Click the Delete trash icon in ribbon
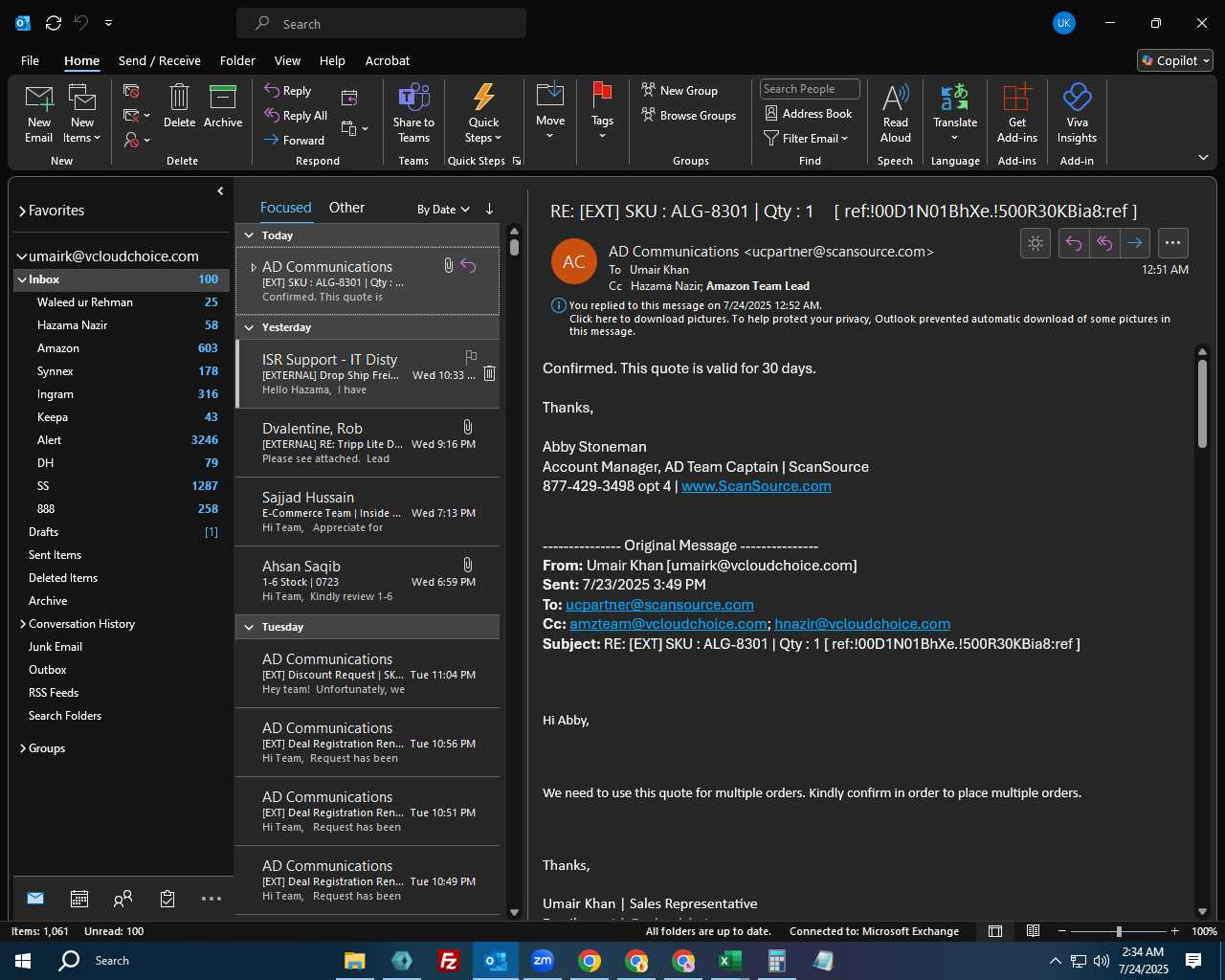 tap(179, 105)
